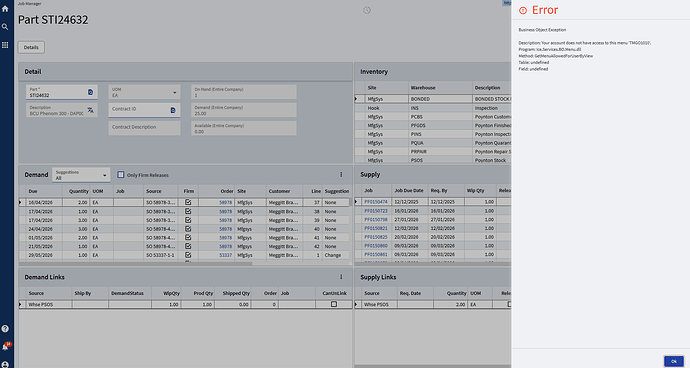Viewport: 690px width, 368px height.
Task: Select PRPAIR warehouse inventory row
Action: [433, 151]
